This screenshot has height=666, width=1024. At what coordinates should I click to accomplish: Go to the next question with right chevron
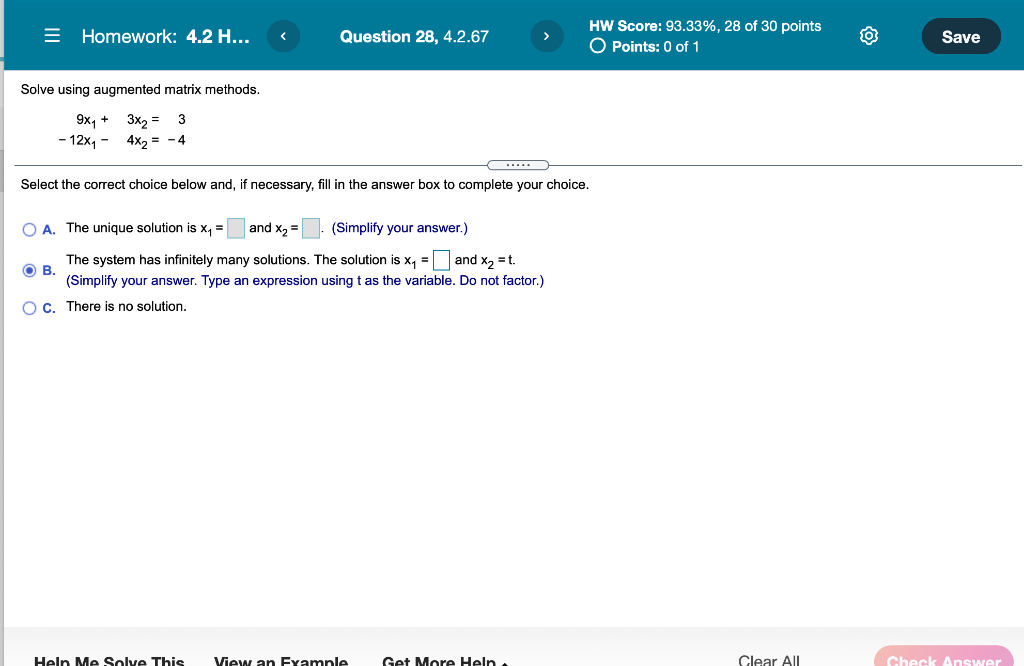(x=546, y=35)
